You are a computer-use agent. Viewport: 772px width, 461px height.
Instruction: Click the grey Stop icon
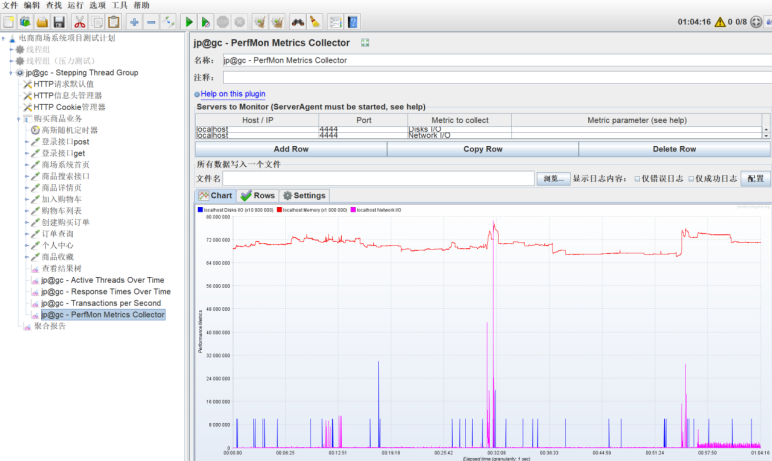(x=223, y=22)
